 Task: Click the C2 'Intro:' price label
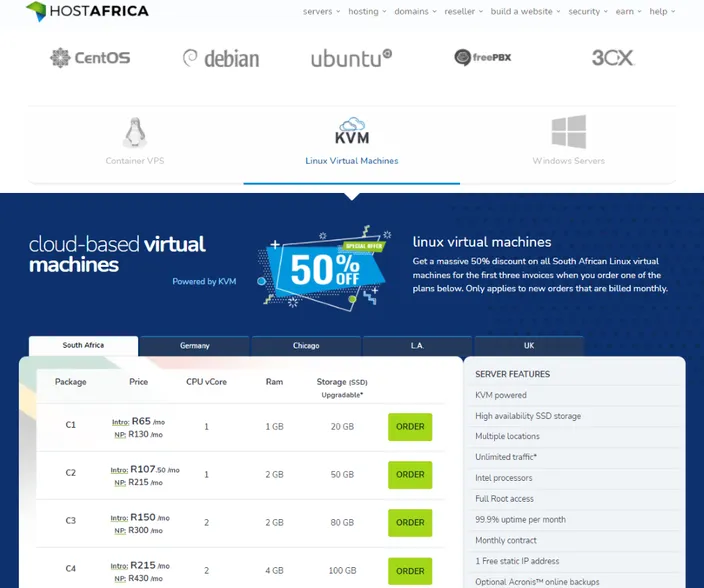(x=119, y=470)
